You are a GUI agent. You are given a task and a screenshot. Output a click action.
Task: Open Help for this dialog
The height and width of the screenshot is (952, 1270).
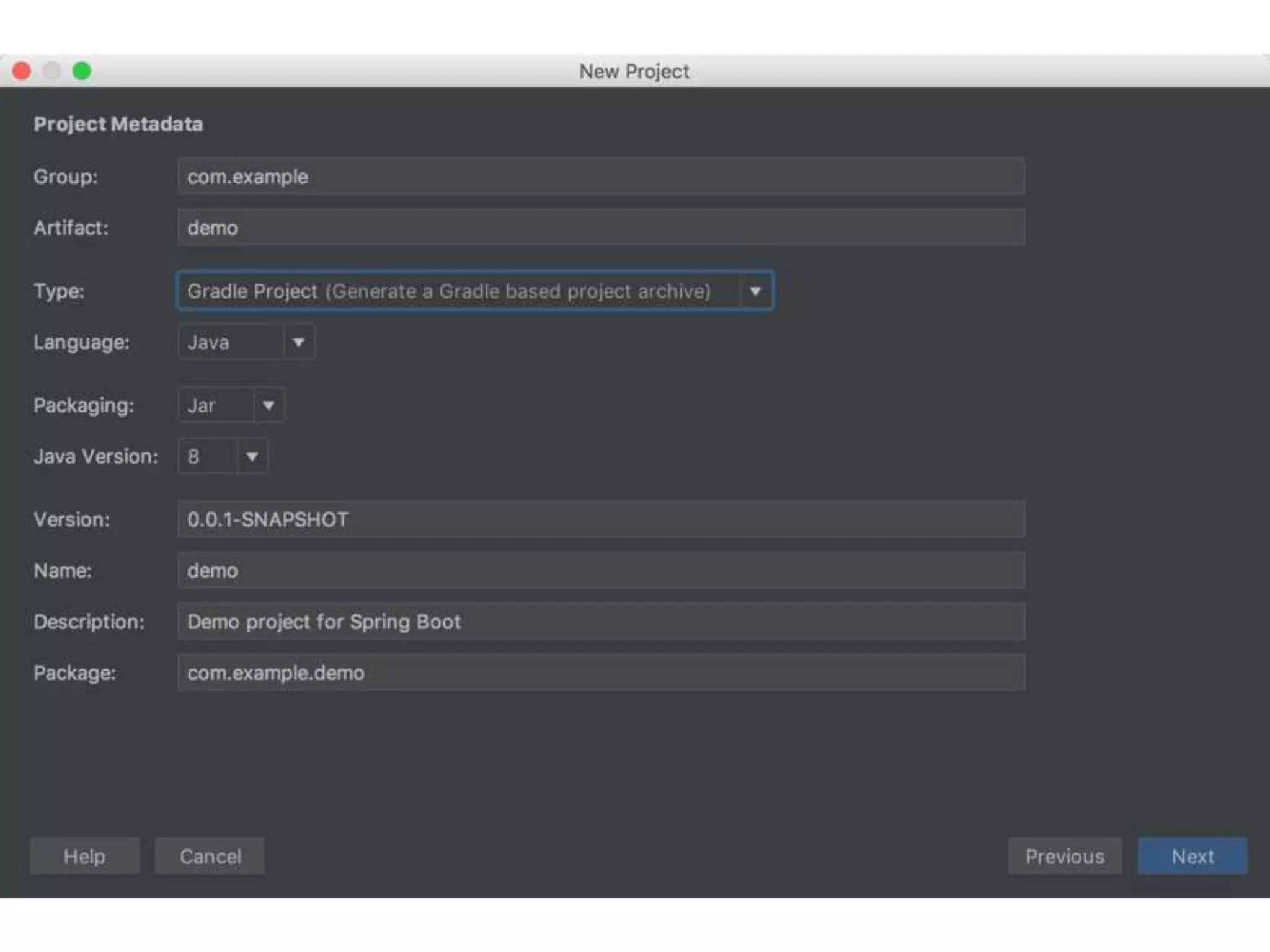85,856
